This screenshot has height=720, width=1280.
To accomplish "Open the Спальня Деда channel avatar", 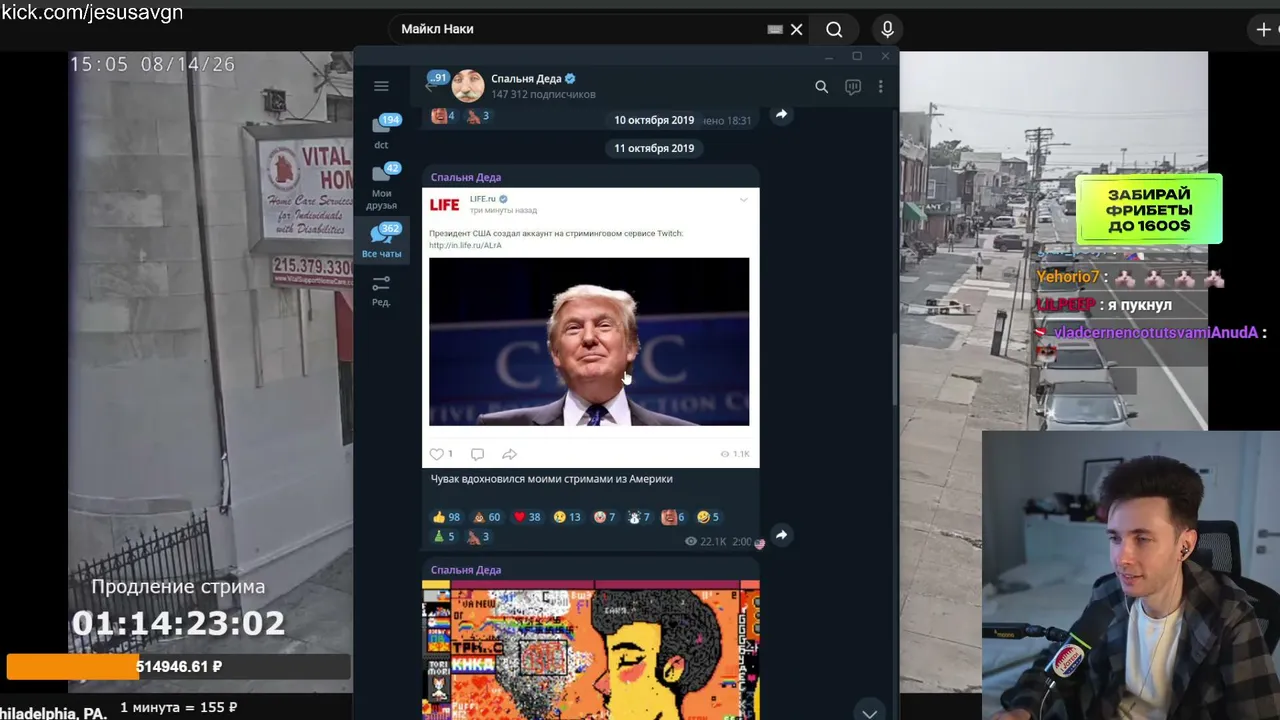I will pos(468,86).
